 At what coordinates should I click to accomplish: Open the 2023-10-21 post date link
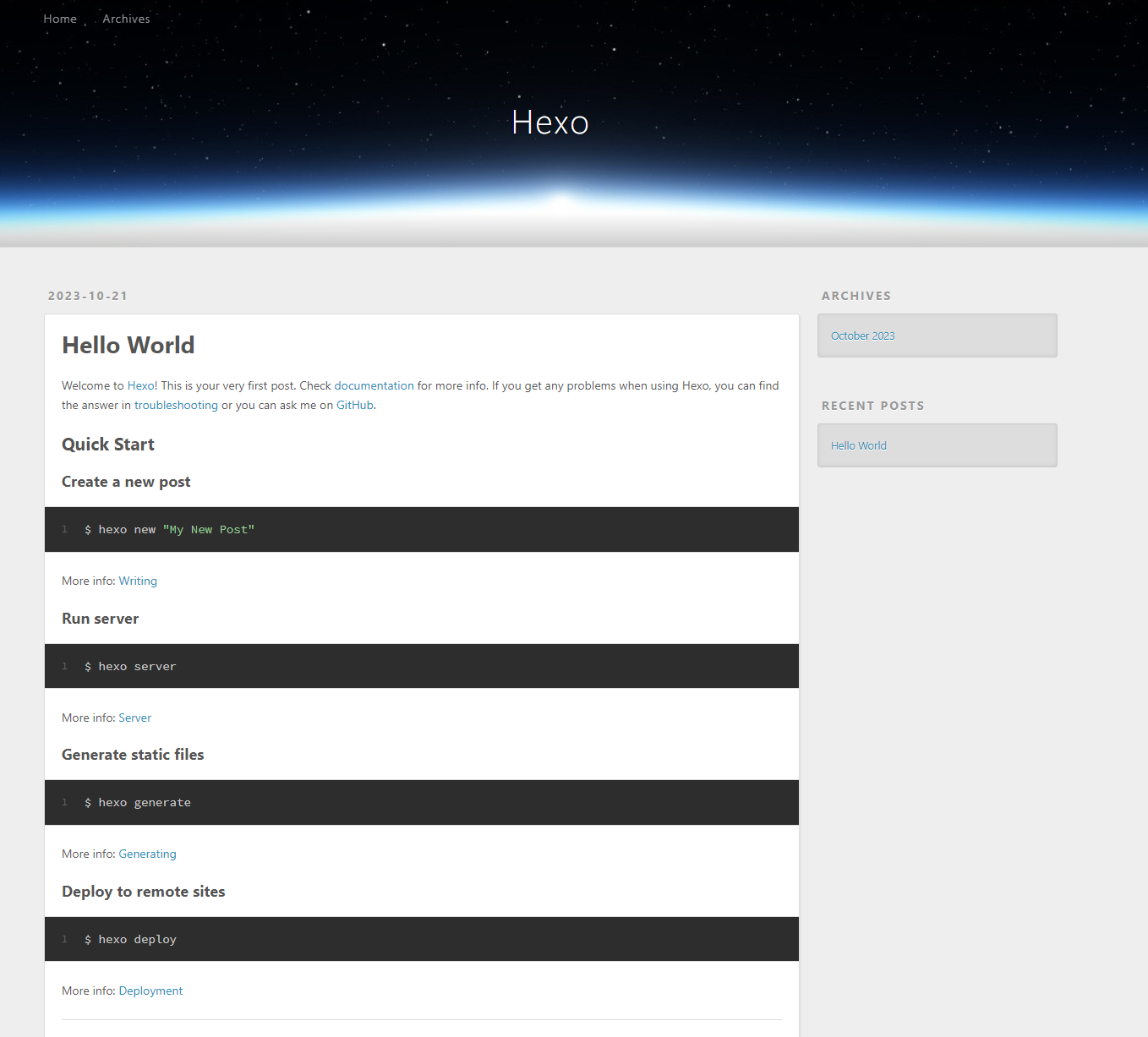[x=88, y=296]
